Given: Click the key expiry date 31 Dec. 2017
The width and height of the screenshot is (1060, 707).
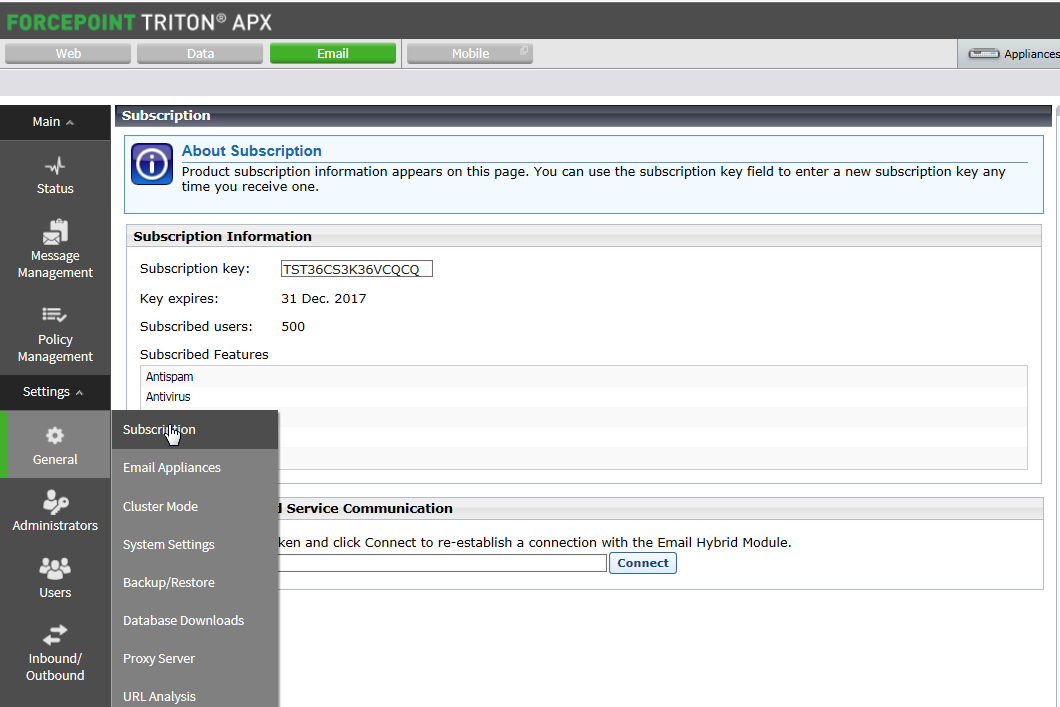Looking at the screenshot, I should [324, 299].
